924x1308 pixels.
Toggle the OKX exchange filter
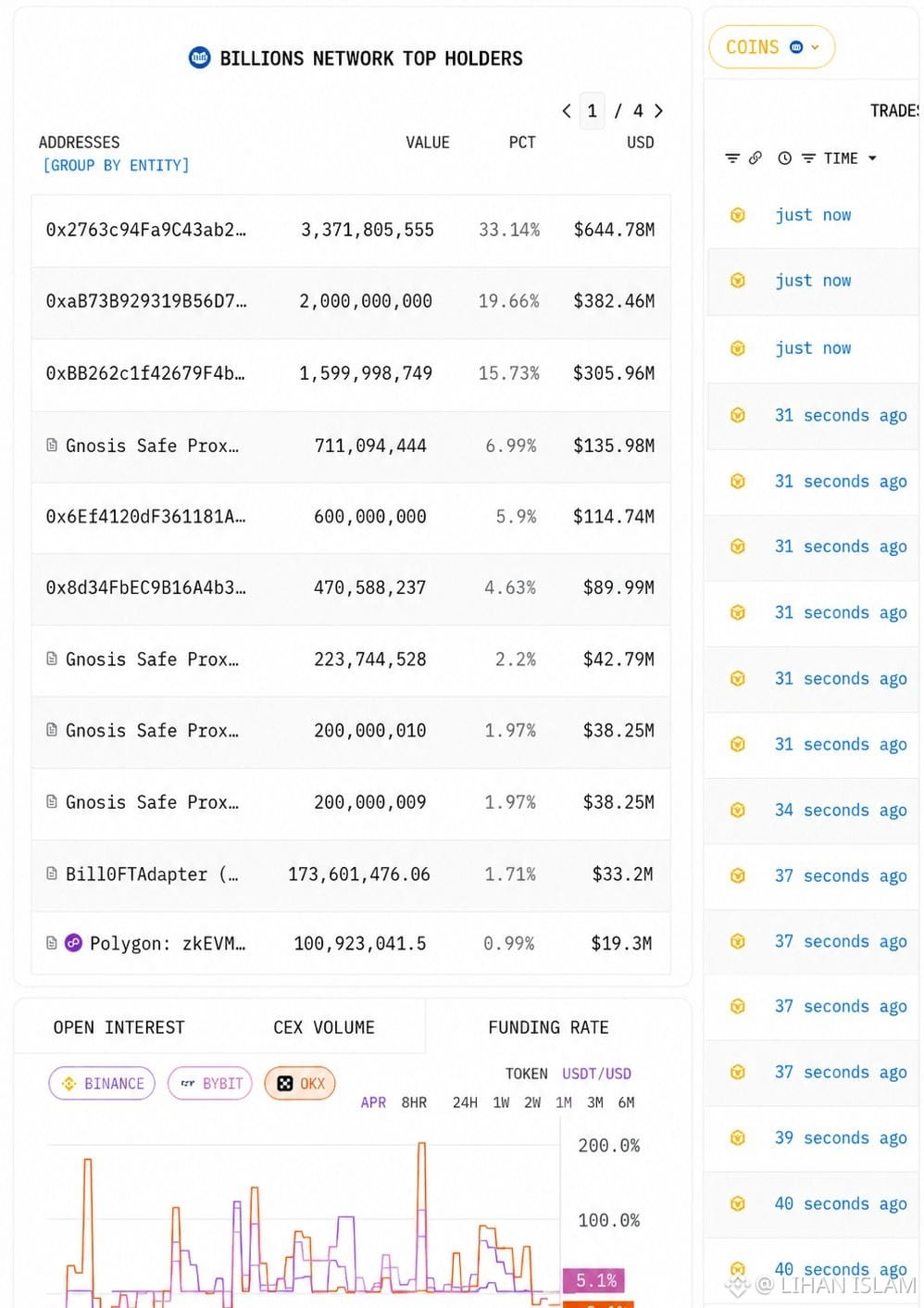(x=300, y=1083)
